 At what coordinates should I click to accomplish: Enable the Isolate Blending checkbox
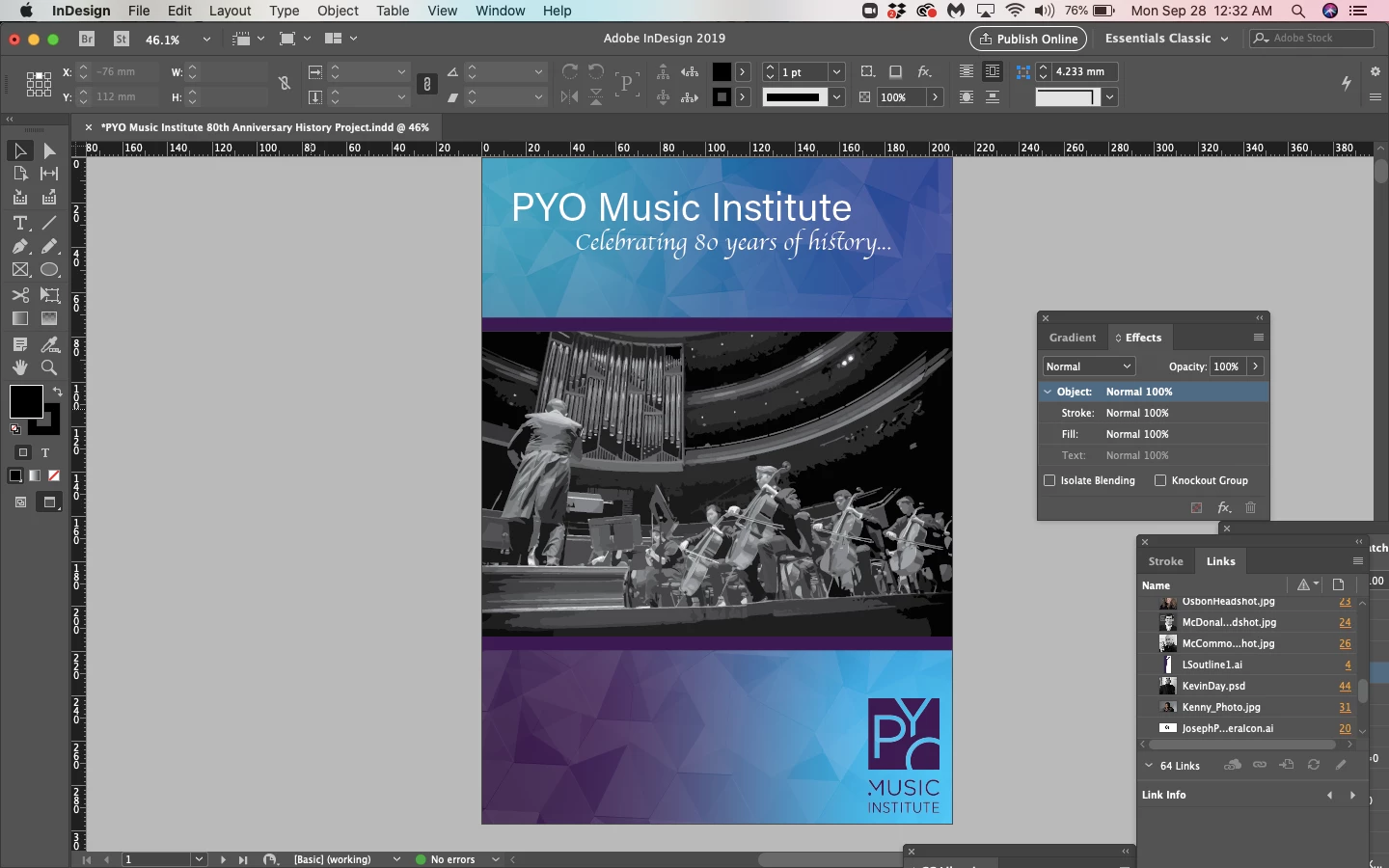1049,480
